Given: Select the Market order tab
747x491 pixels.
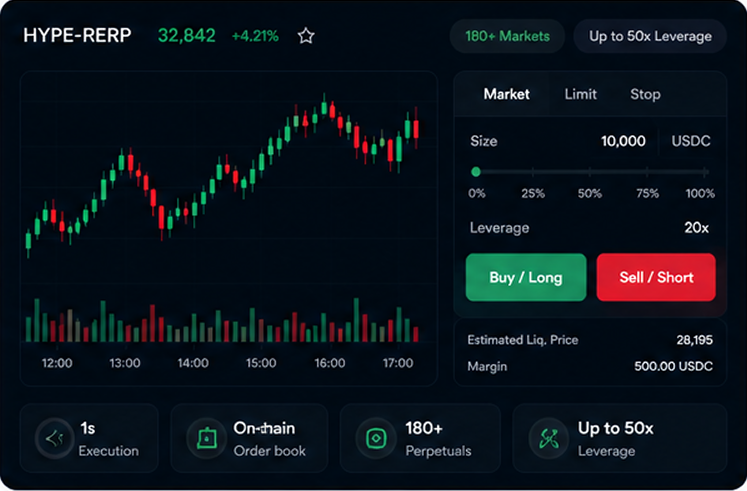Looking at the screenshot, I should click(506, 94).
